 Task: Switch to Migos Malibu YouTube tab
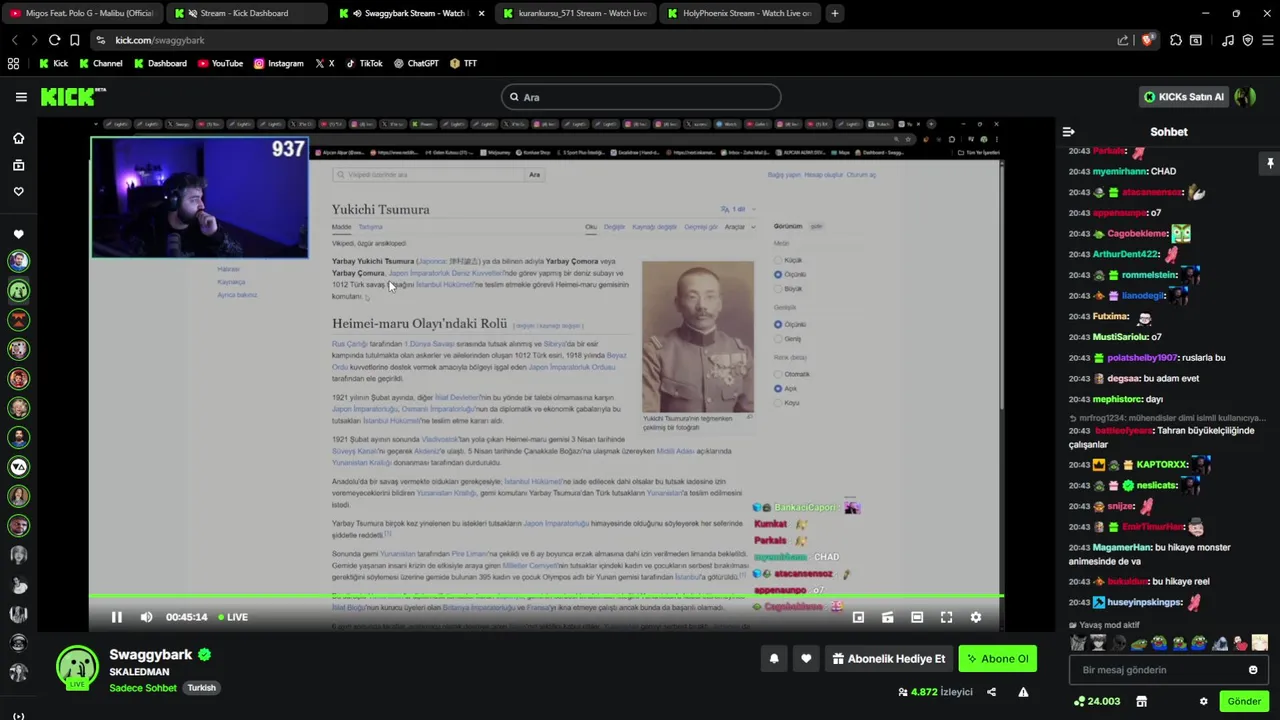pyautogui.click(x=81, y=13)
